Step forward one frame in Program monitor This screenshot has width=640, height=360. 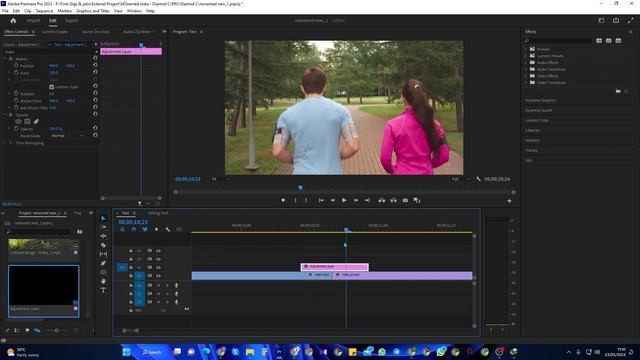356,200
